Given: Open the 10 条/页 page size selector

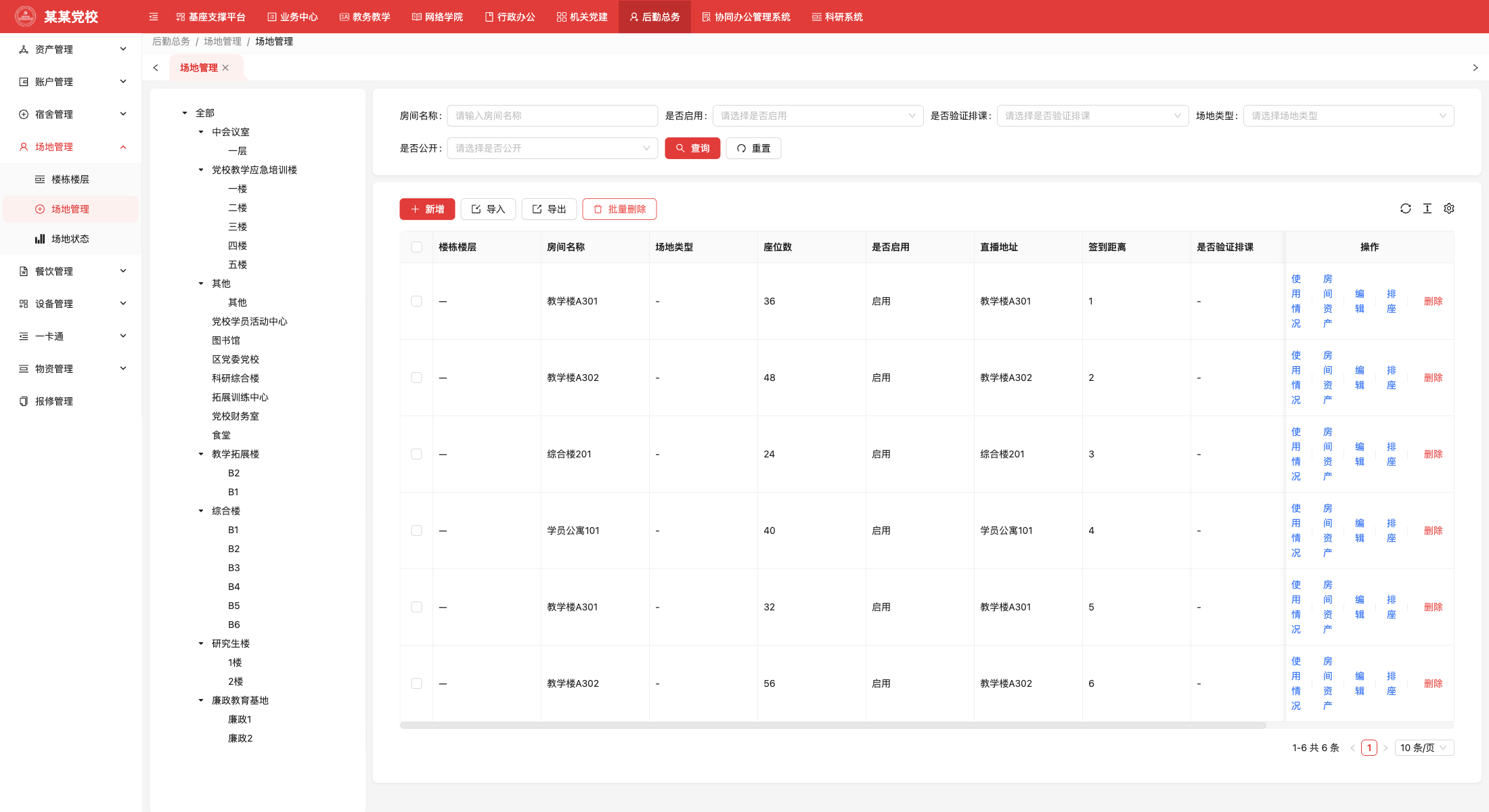Looking at the screenshot, I should (x=1424, y=748).
